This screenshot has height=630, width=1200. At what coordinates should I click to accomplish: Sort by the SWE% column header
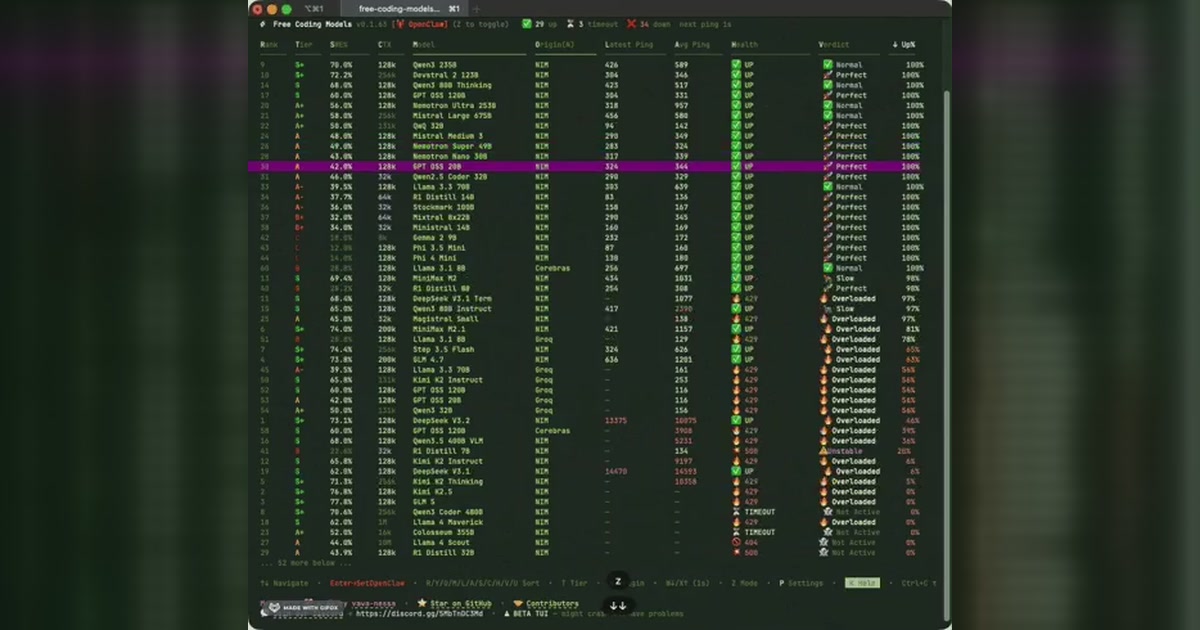(340, 44)
